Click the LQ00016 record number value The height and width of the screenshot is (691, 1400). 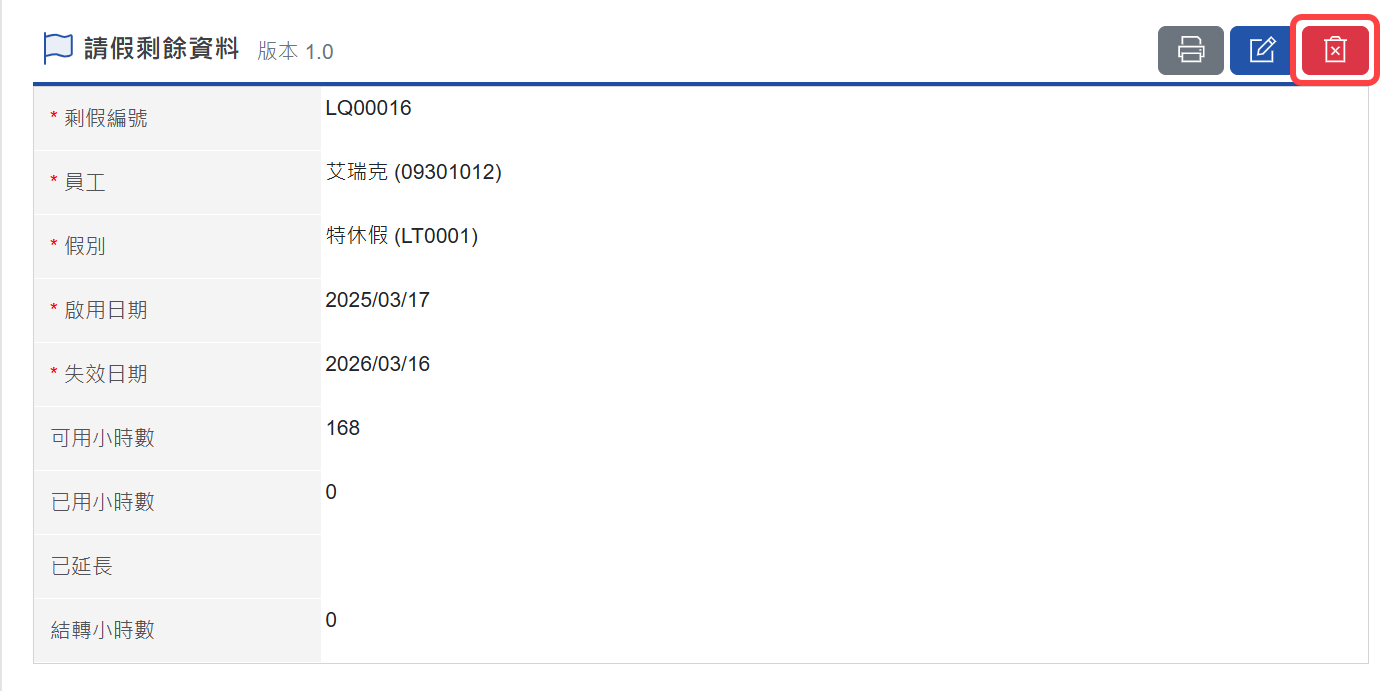click(x=368, y=108)
